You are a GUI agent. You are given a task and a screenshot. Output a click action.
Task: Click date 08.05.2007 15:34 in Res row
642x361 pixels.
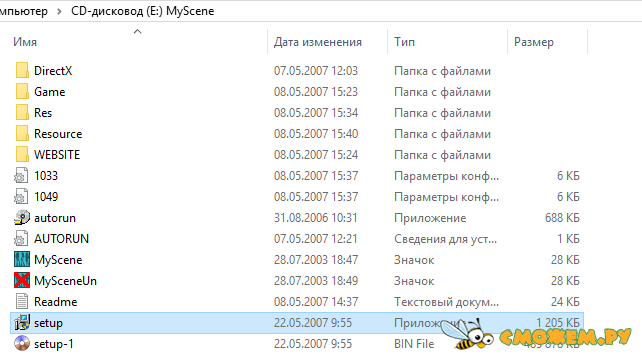316,113
